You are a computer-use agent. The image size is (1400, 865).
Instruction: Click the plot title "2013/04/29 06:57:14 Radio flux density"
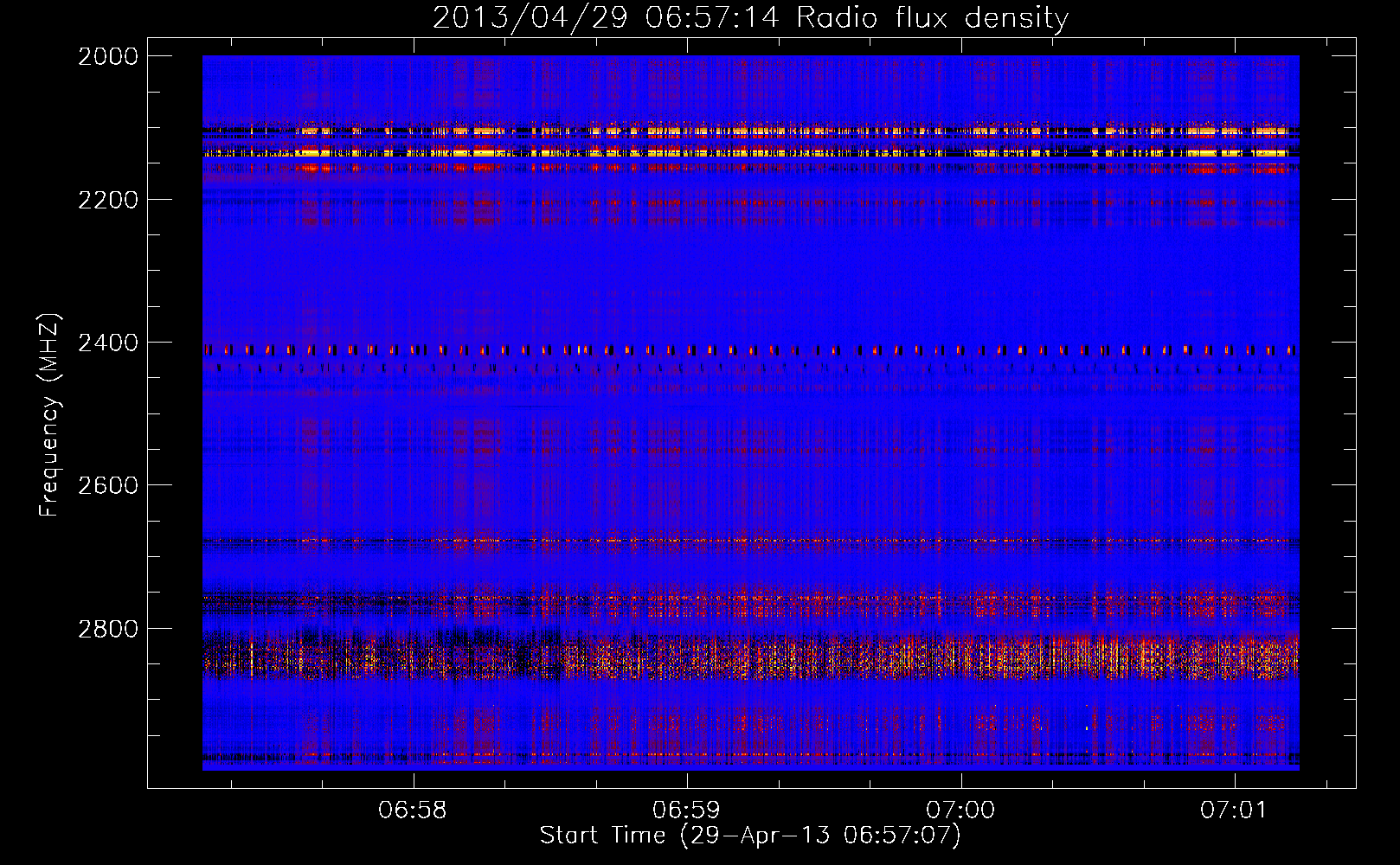tap(750, 18)
